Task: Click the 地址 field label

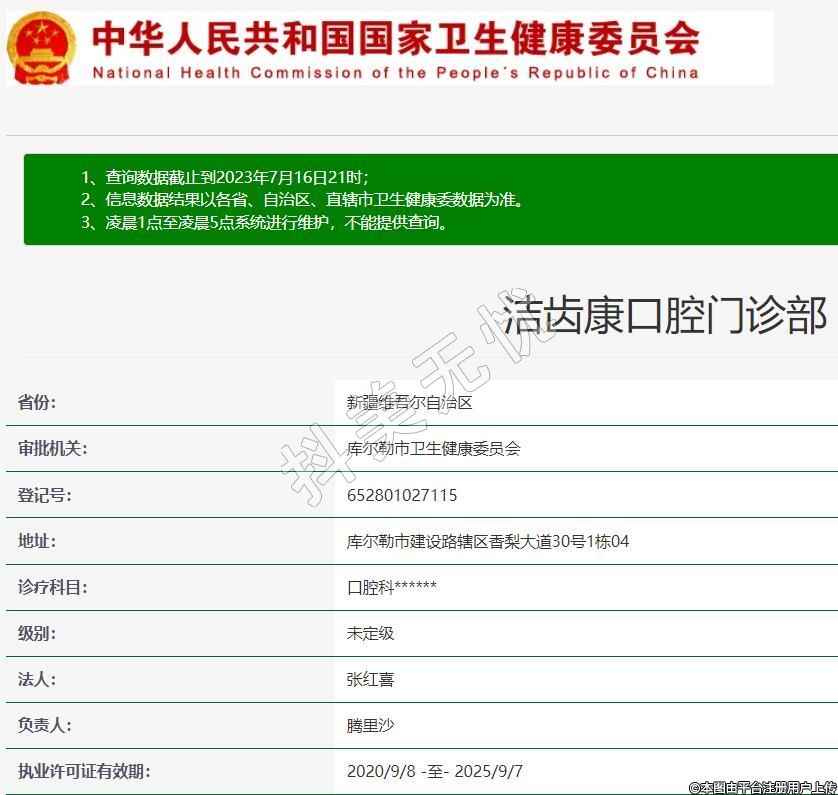Action: pyautogui.click(x=37, y=541)
